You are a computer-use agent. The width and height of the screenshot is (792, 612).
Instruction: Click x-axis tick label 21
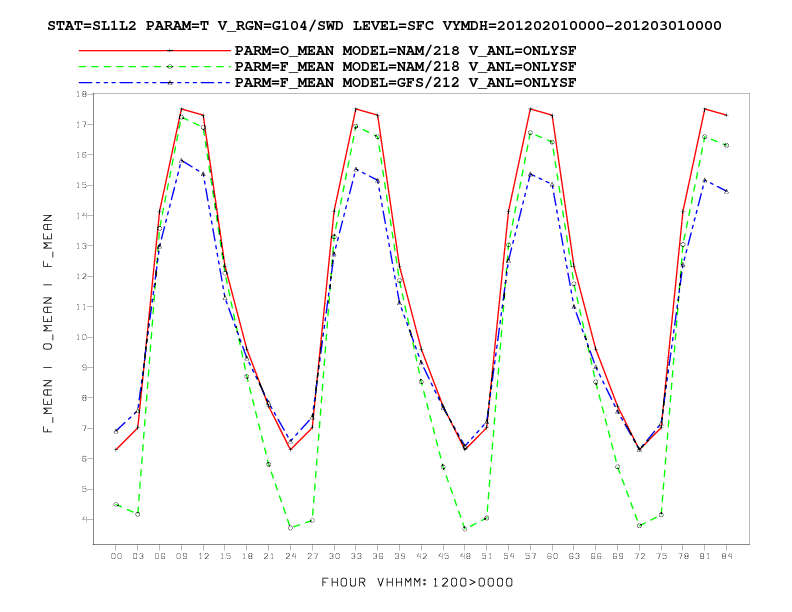(x=269, y=556)
